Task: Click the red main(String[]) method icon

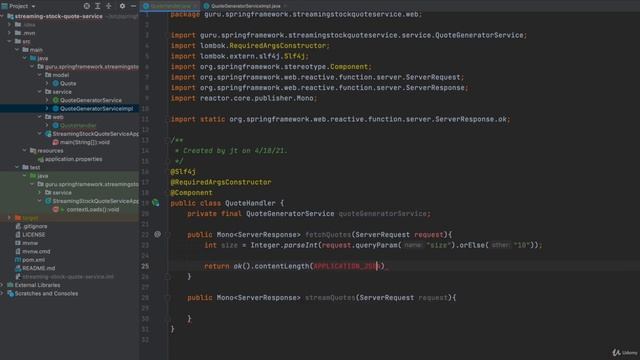Action: 56,142
